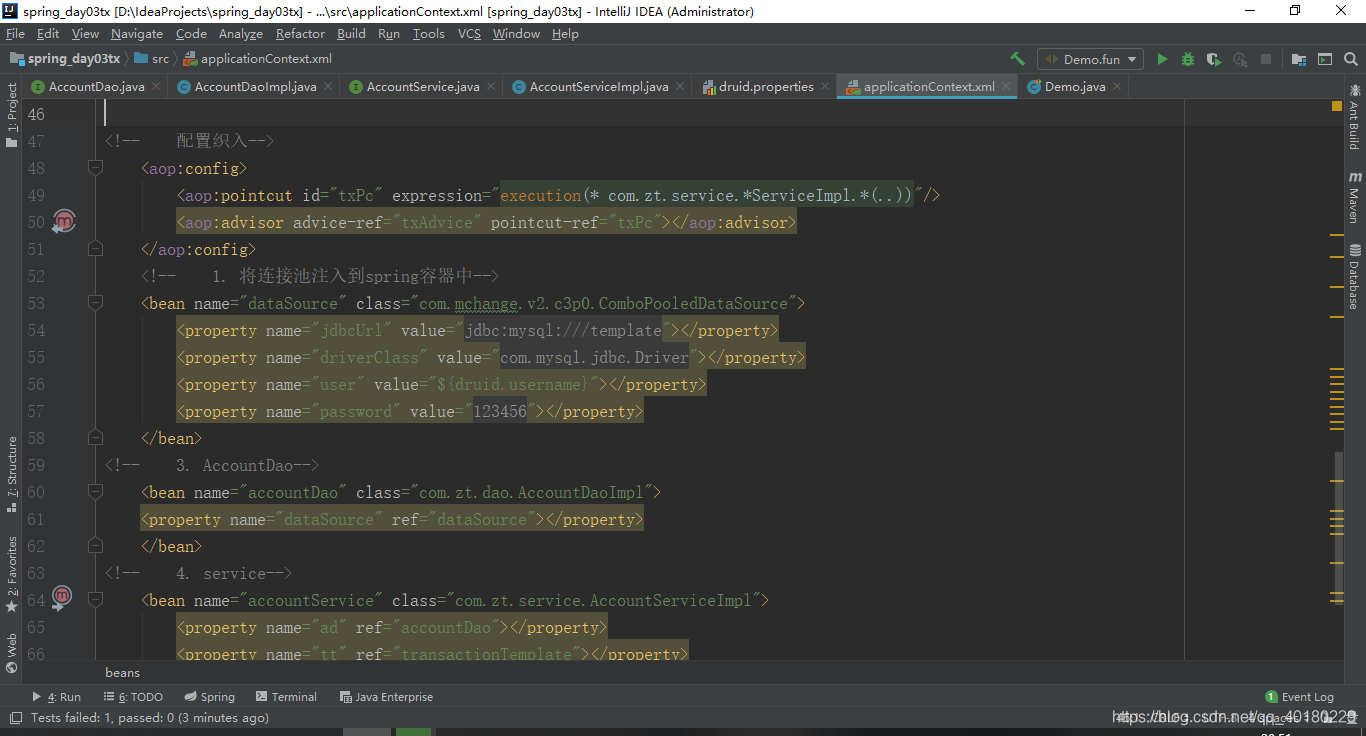Click fold end marker at line 58
1366x736 pixels.
point(95,438)
